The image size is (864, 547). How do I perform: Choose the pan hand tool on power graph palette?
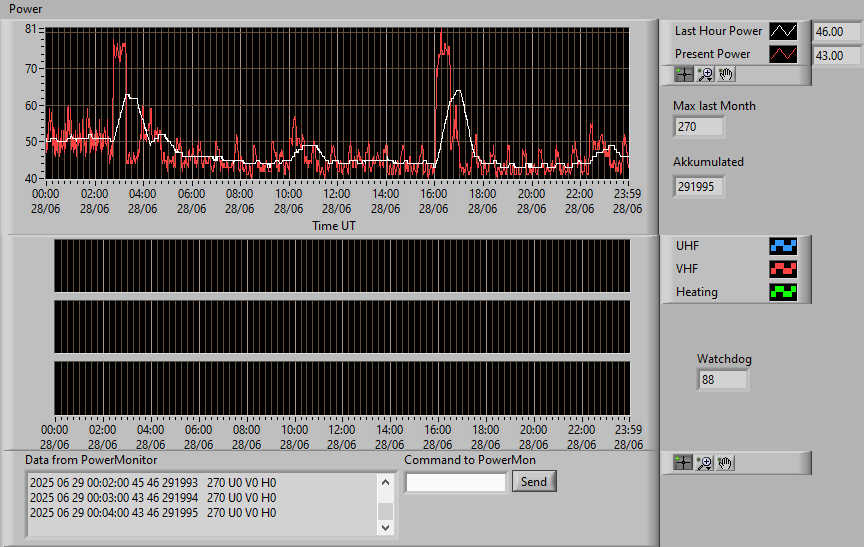(726, 74)
